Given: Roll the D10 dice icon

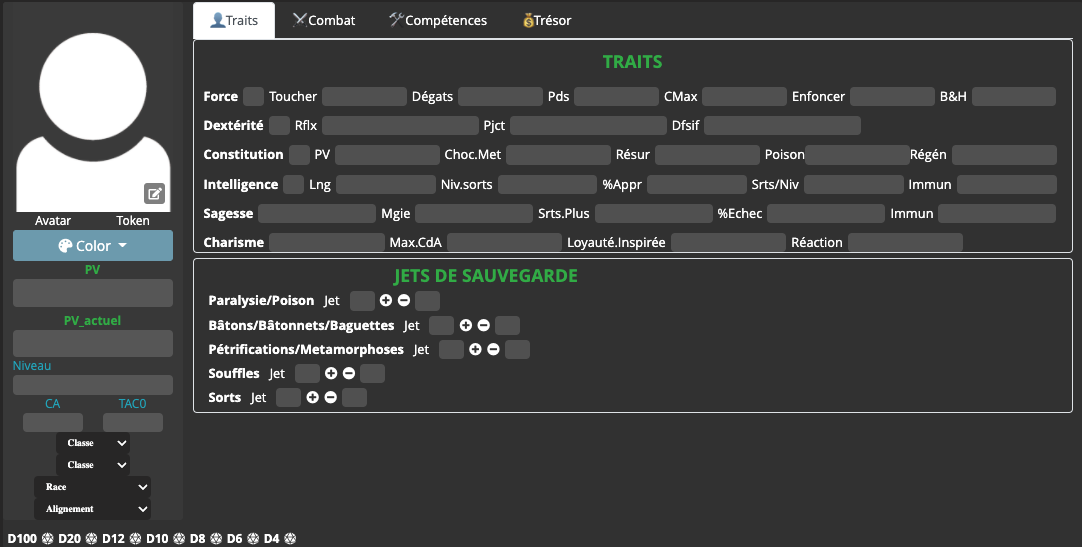Looking at the screenshot, I should pyautogui.click(x=179, y=539).
